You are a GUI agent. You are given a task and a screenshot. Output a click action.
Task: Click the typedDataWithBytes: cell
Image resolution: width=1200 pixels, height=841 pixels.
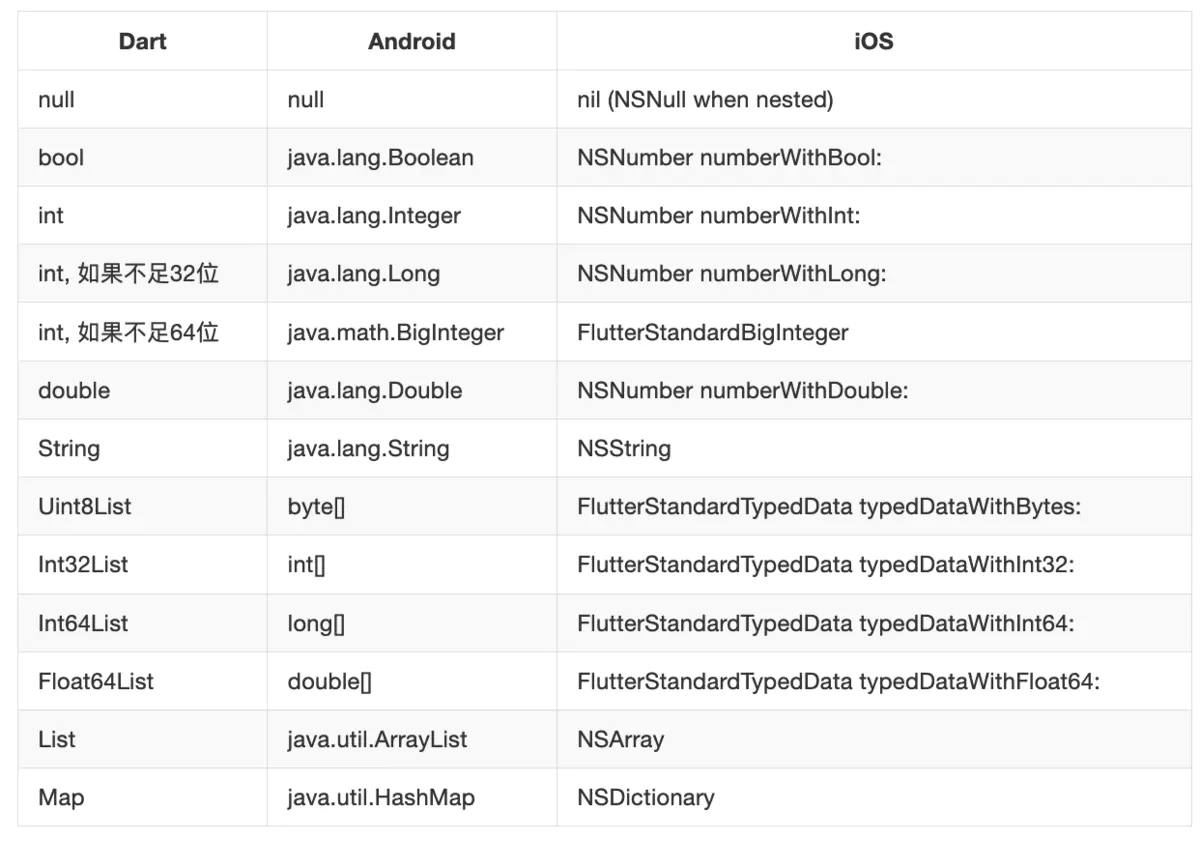874,506
